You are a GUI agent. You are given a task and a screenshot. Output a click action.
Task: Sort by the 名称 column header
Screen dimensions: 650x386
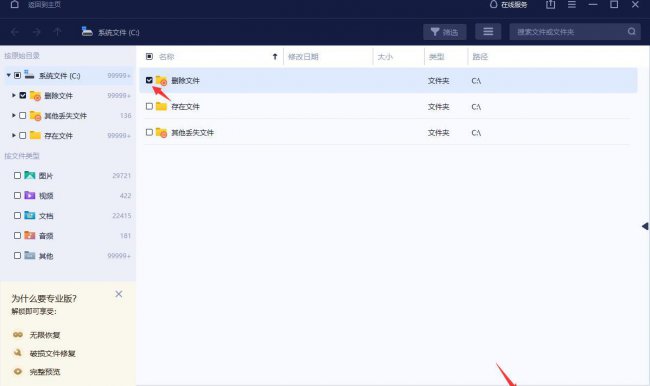click(167, 56)
